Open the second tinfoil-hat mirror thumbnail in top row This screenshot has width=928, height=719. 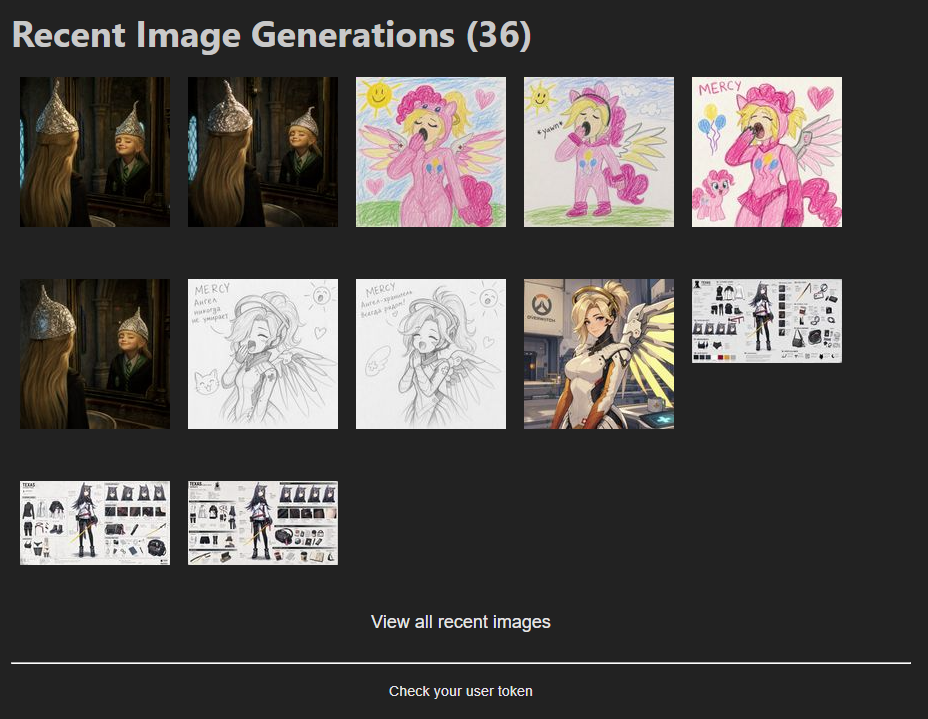(263, 151)
